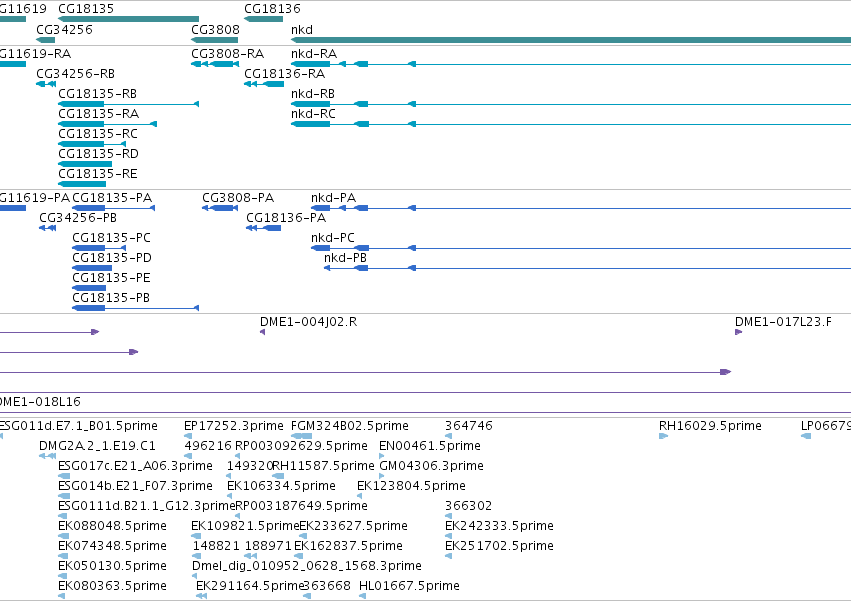
Task: Select the nkd gene label
Action: coord(302,29)
